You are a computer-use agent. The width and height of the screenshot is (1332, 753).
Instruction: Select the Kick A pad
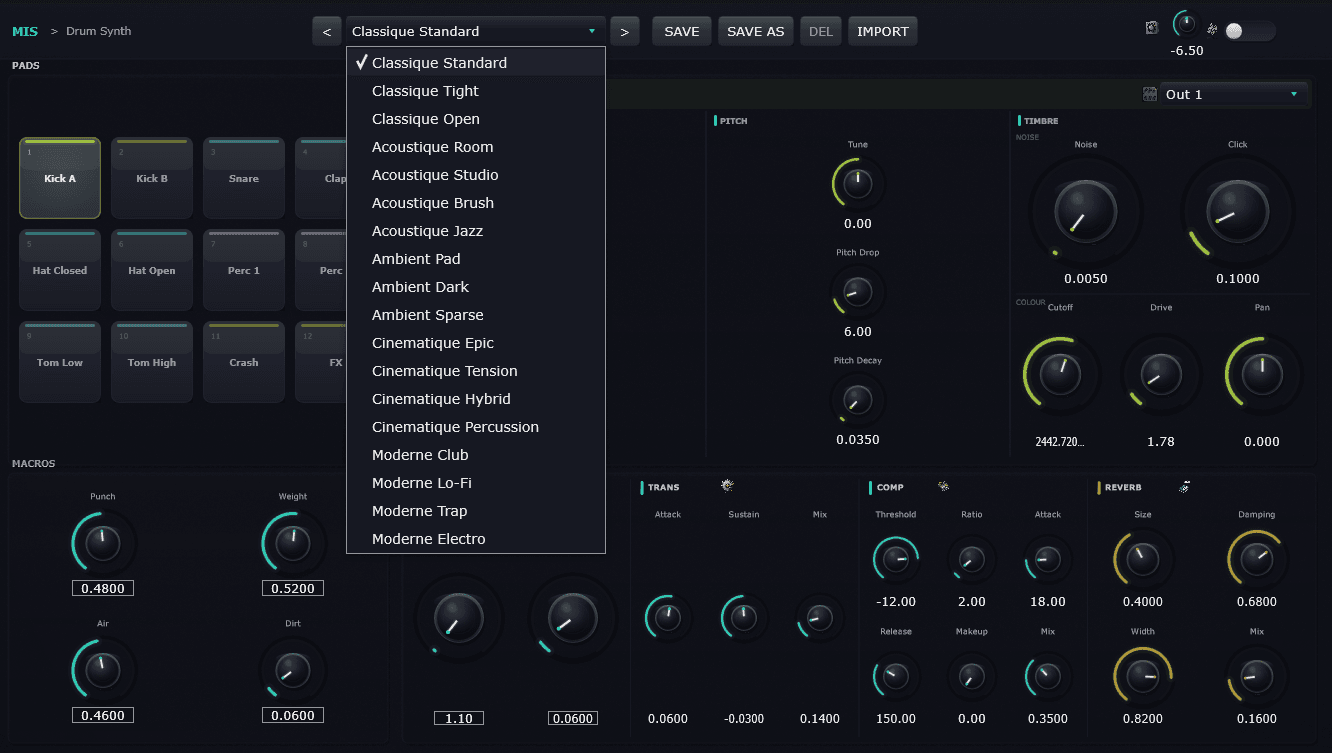tap(60, 178)
